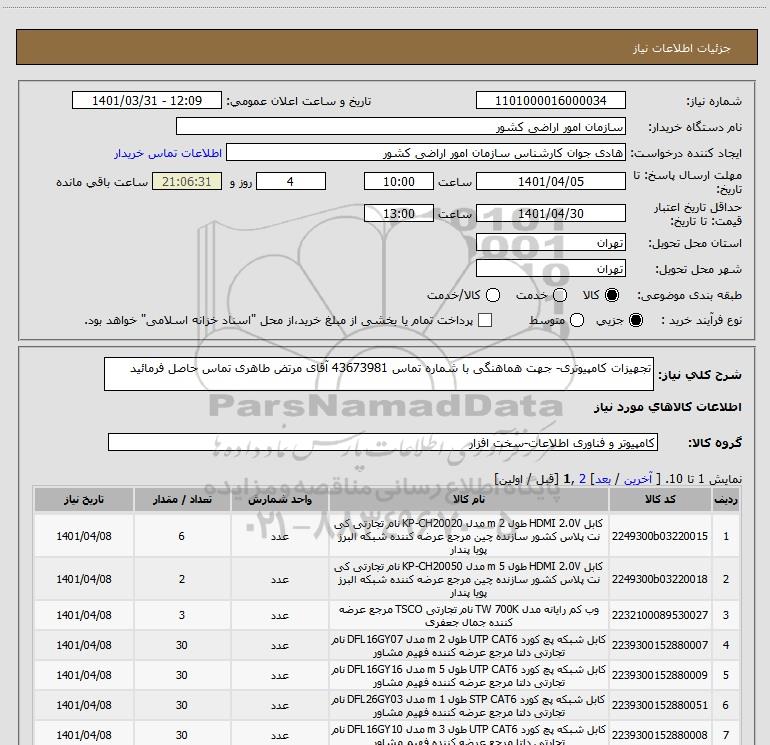Click the buyer name field سازمان امور اراضی کشور
Screen dimensions: 770x745
pyautogui.click(x=401, y=126)
